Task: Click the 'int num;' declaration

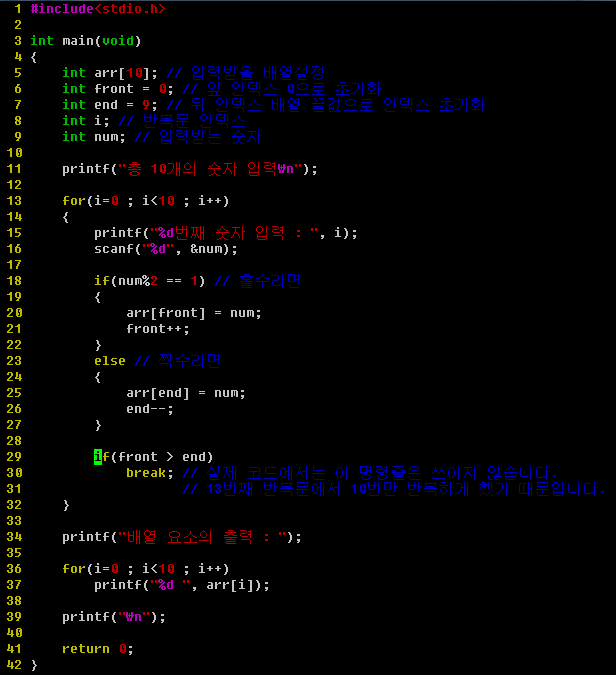Action: 94,136
